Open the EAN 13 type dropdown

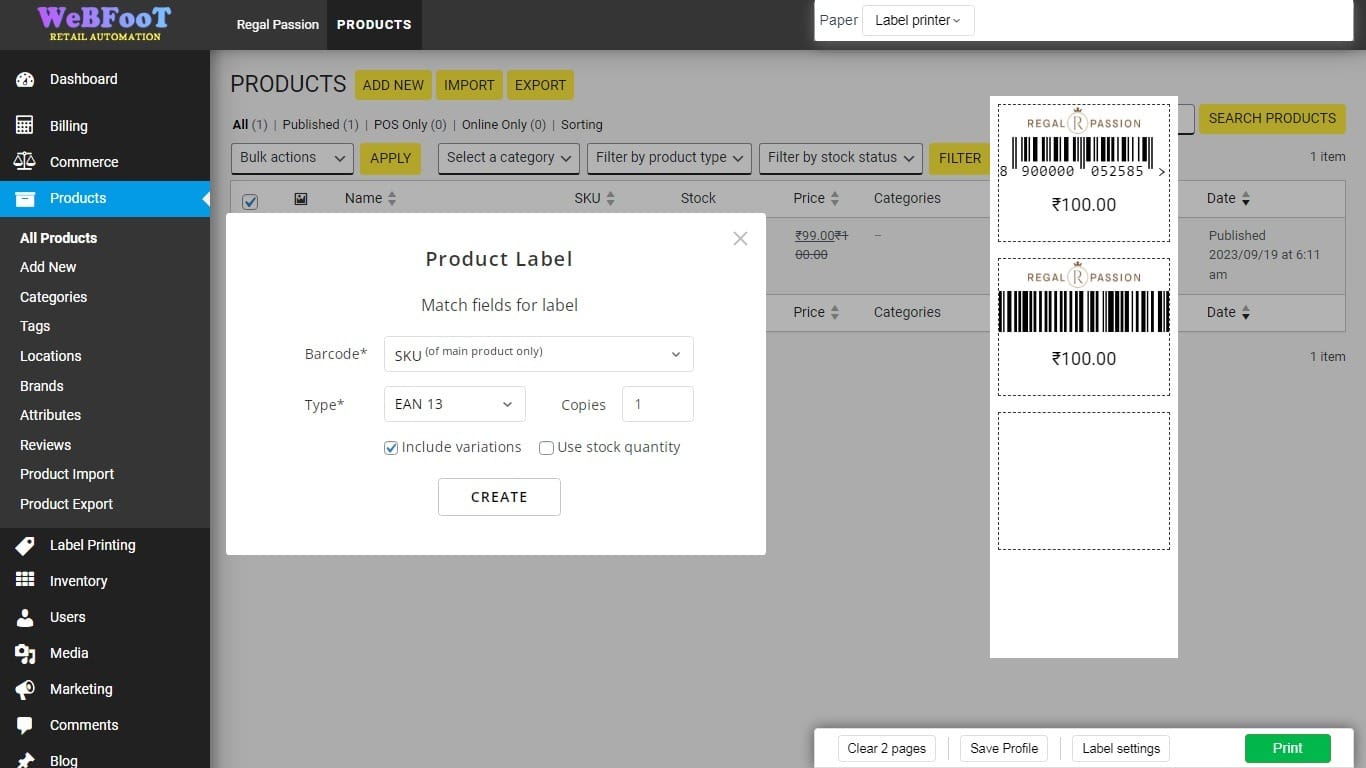point(454,404)
